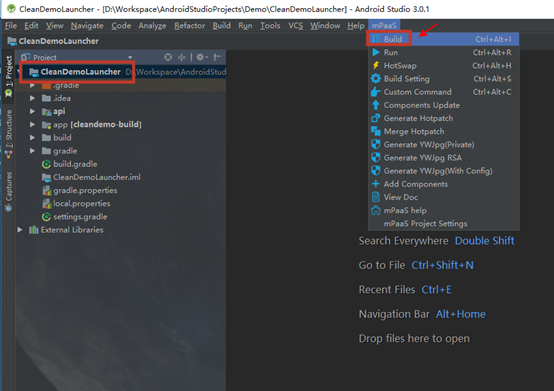Screen dimensions: 554x391
Task: Click the Custom Command hand icon
Action: 376,92
